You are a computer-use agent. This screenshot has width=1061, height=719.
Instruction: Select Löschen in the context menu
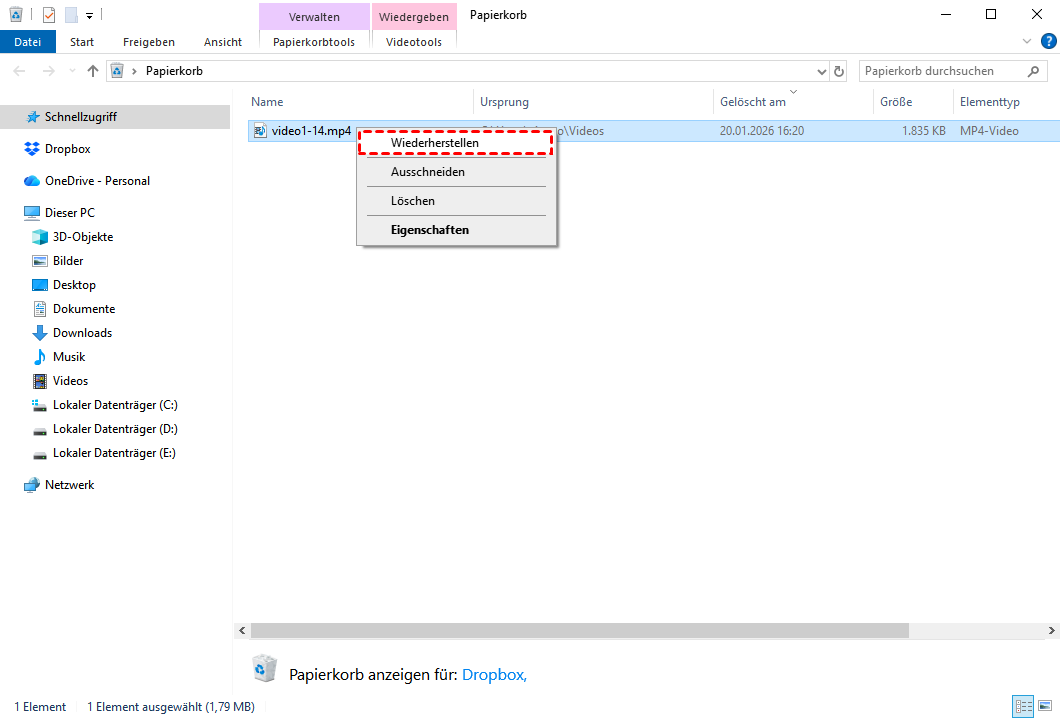413,201
